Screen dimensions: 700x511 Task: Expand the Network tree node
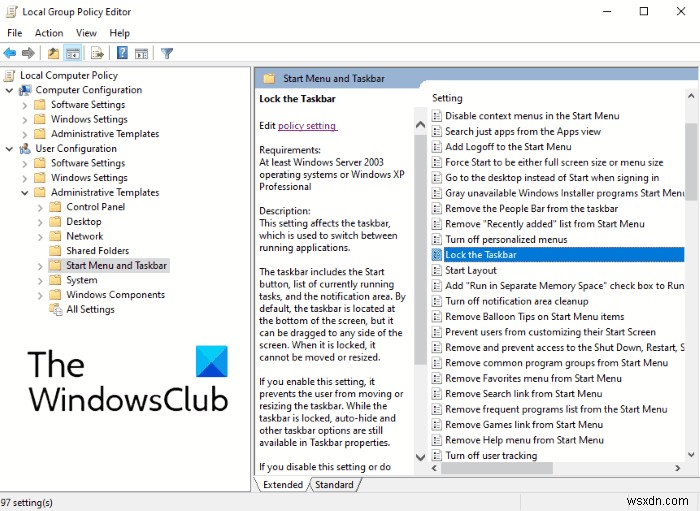(40, 237)
